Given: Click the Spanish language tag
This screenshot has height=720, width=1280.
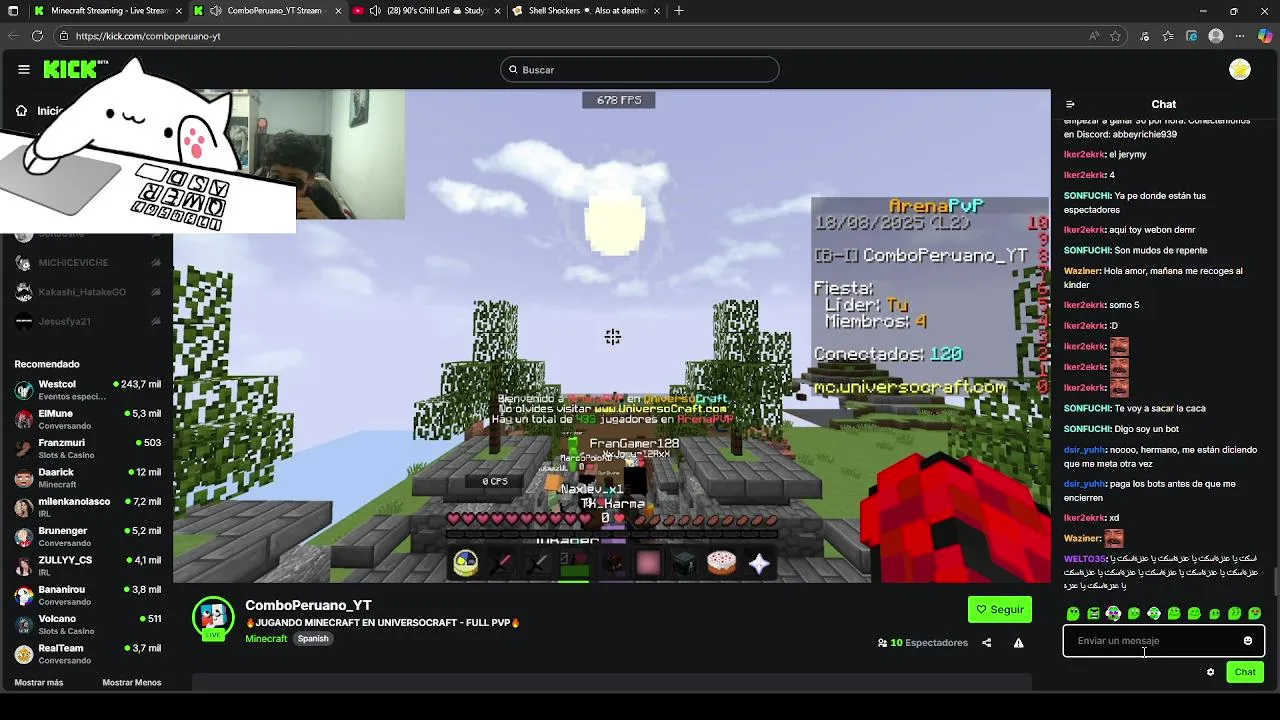Looking at the screenshot, I should coord(313,639).
